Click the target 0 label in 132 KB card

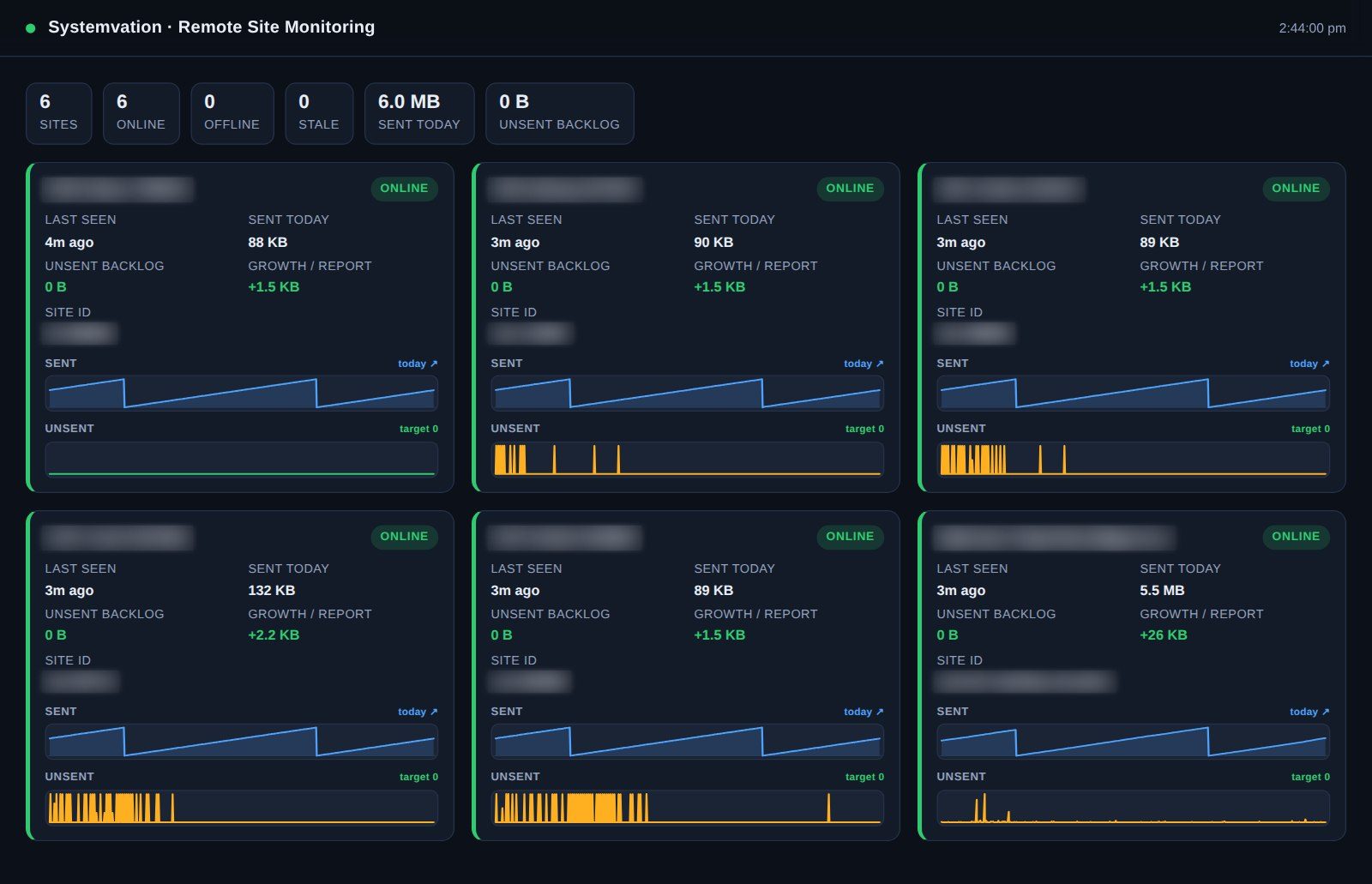coord(418,777)
